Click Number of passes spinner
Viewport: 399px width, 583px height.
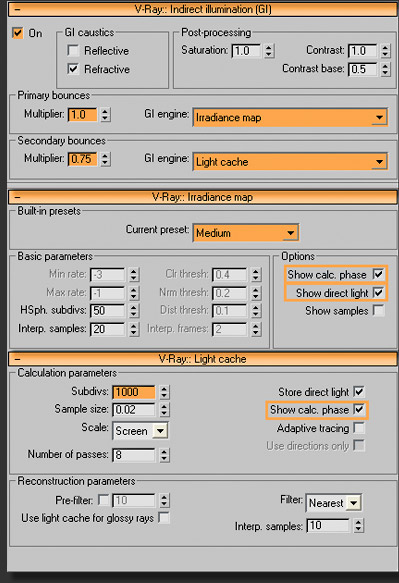(x=164, y=455)
